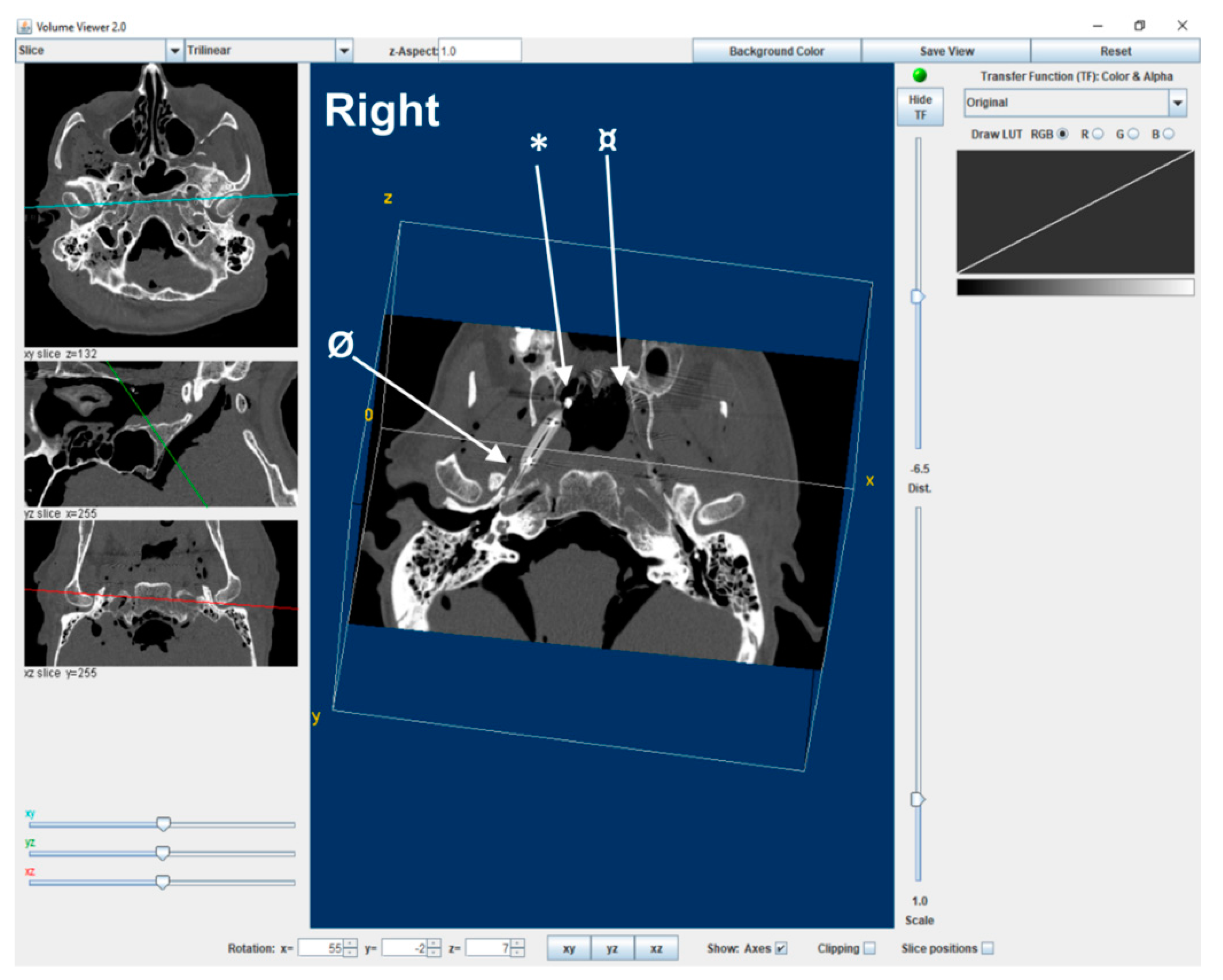Switch to the xy view orientation
Image resolution: width=1223 pixels, height=980 pixels.
click(569, 948)
